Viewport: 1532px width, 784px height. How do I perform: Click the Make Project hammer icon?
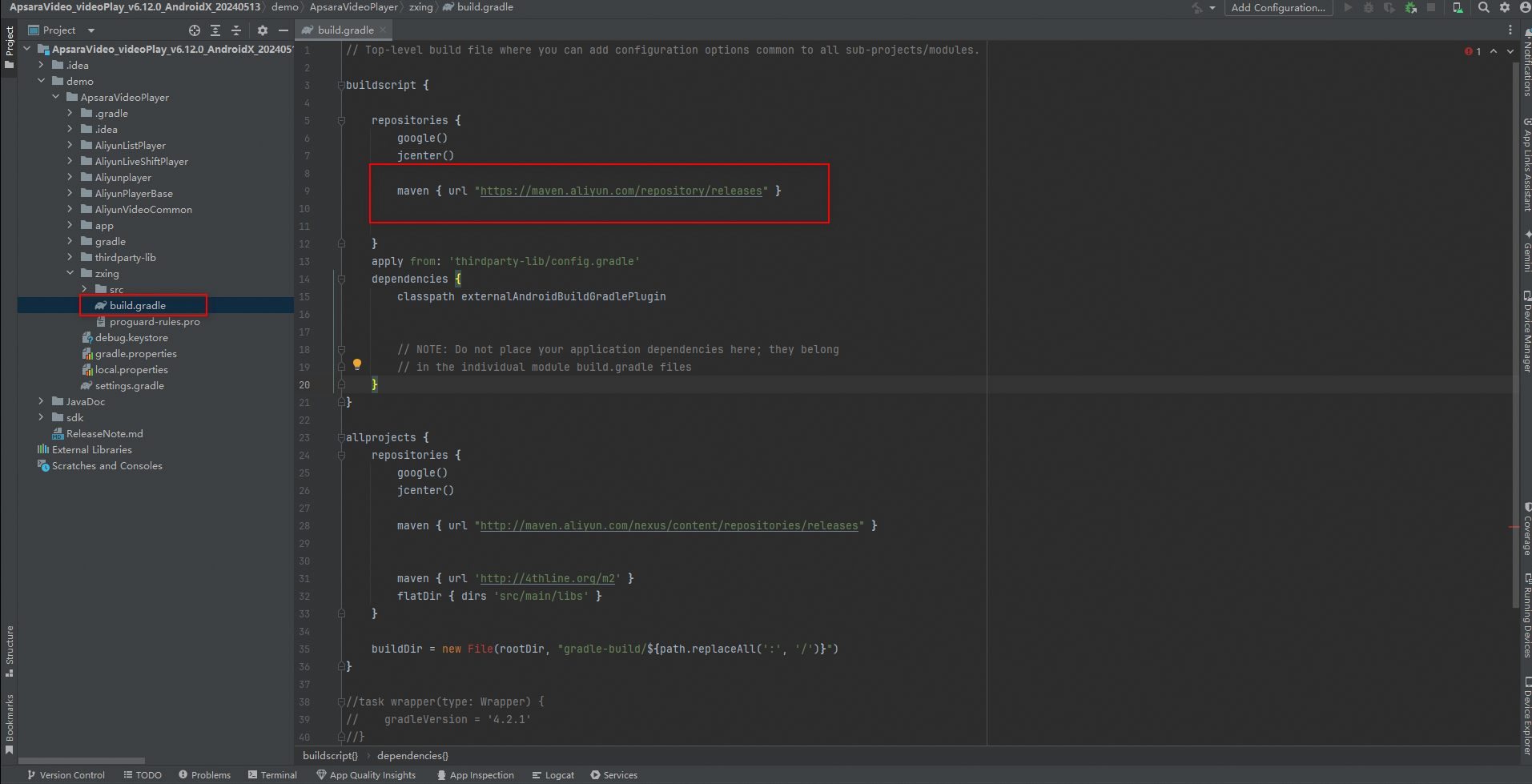pyautogui.click(x=1197, y=8)
